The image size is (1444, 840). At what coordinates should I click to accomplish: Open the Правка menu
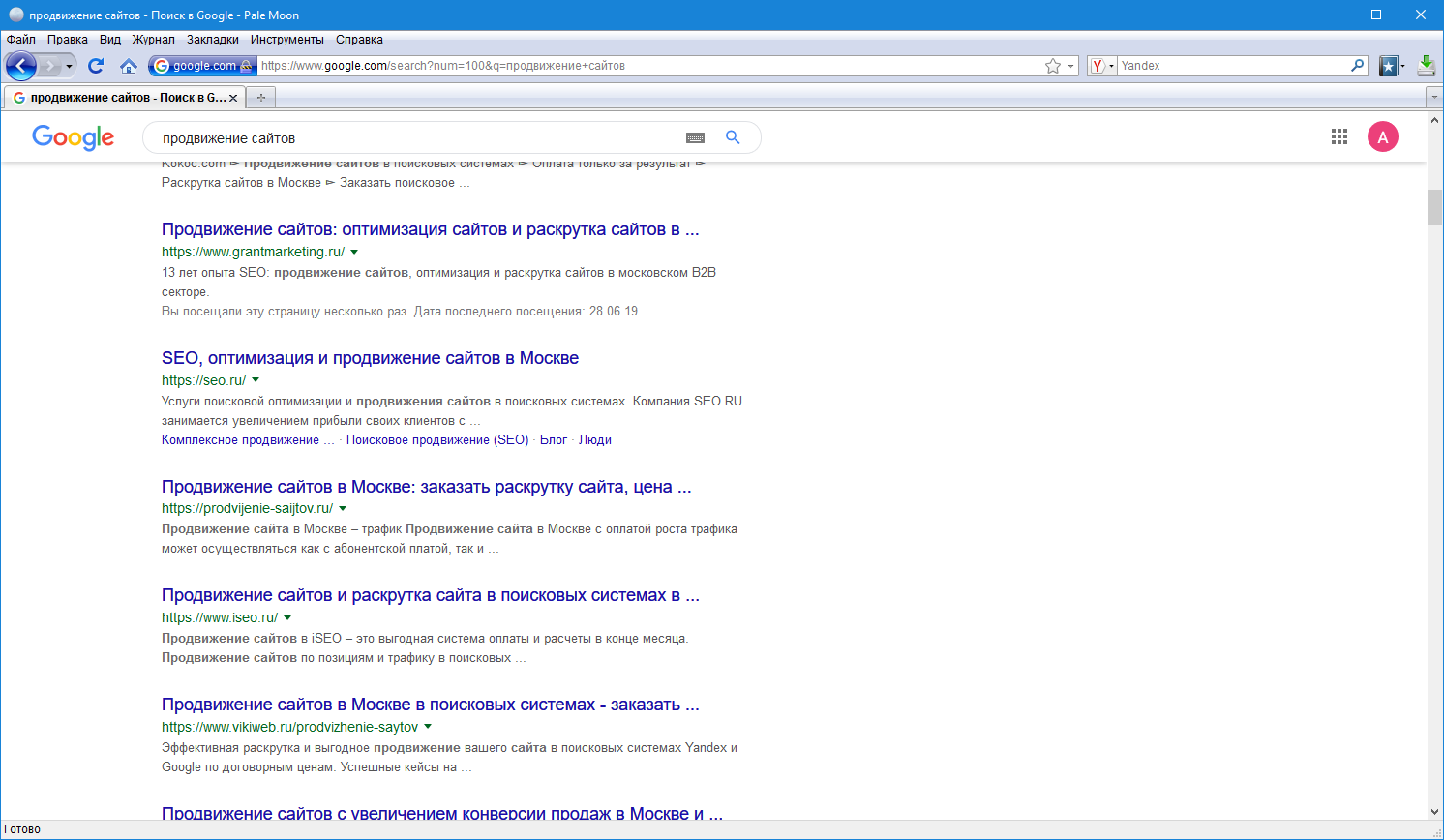(68, 40)
